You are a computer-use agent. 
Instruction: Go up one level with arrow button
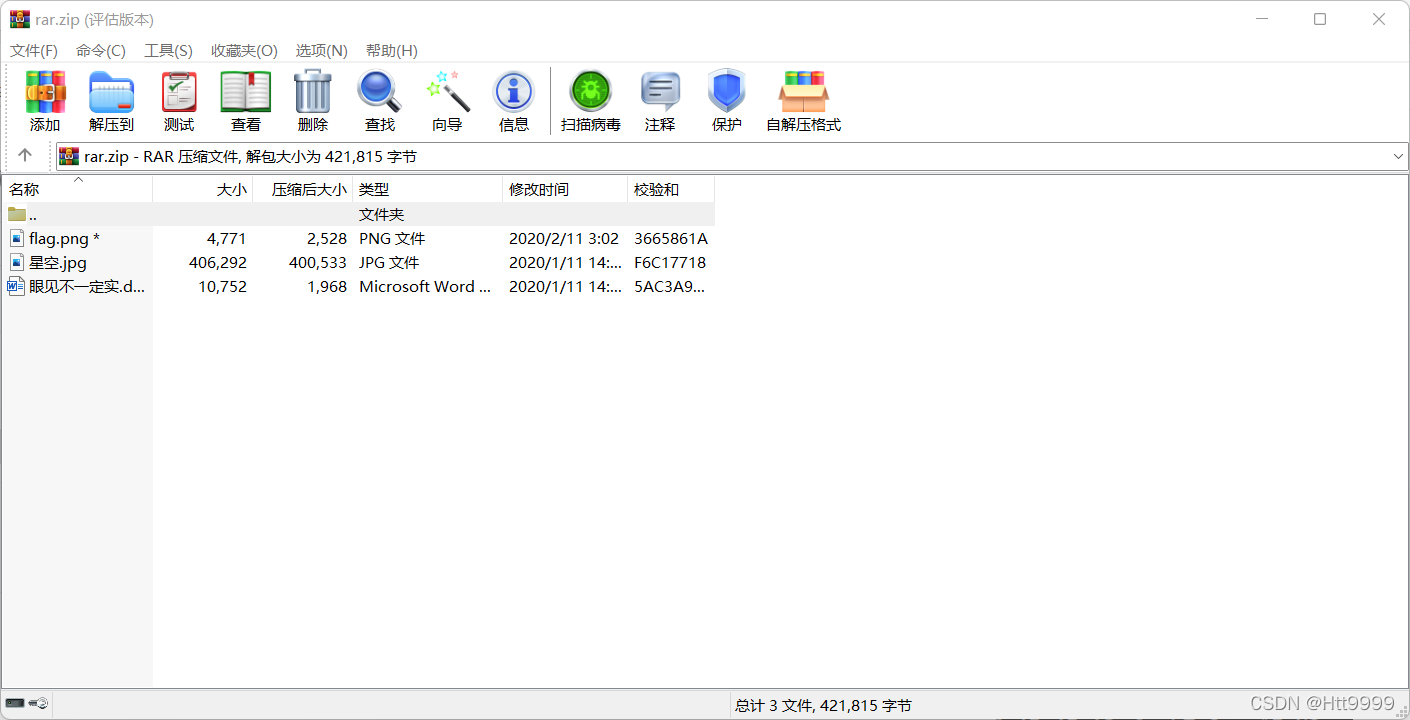coord(25,155)
